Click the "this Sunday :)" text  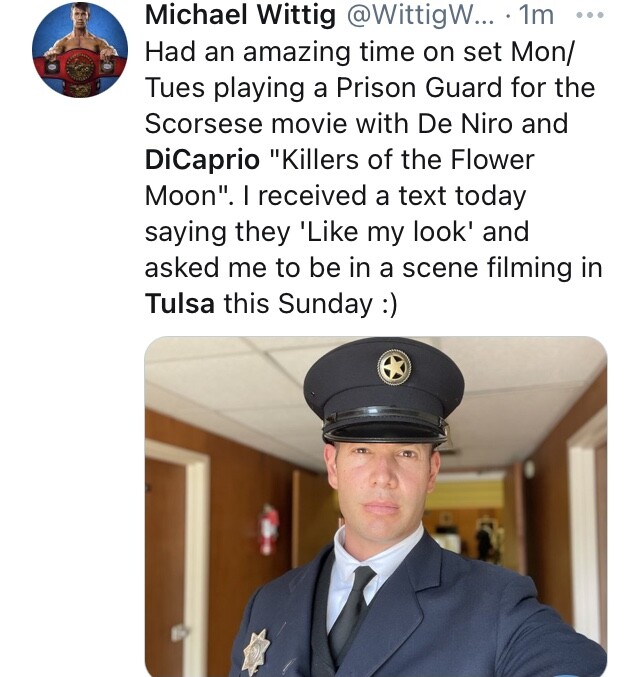(x=310, y=303)
